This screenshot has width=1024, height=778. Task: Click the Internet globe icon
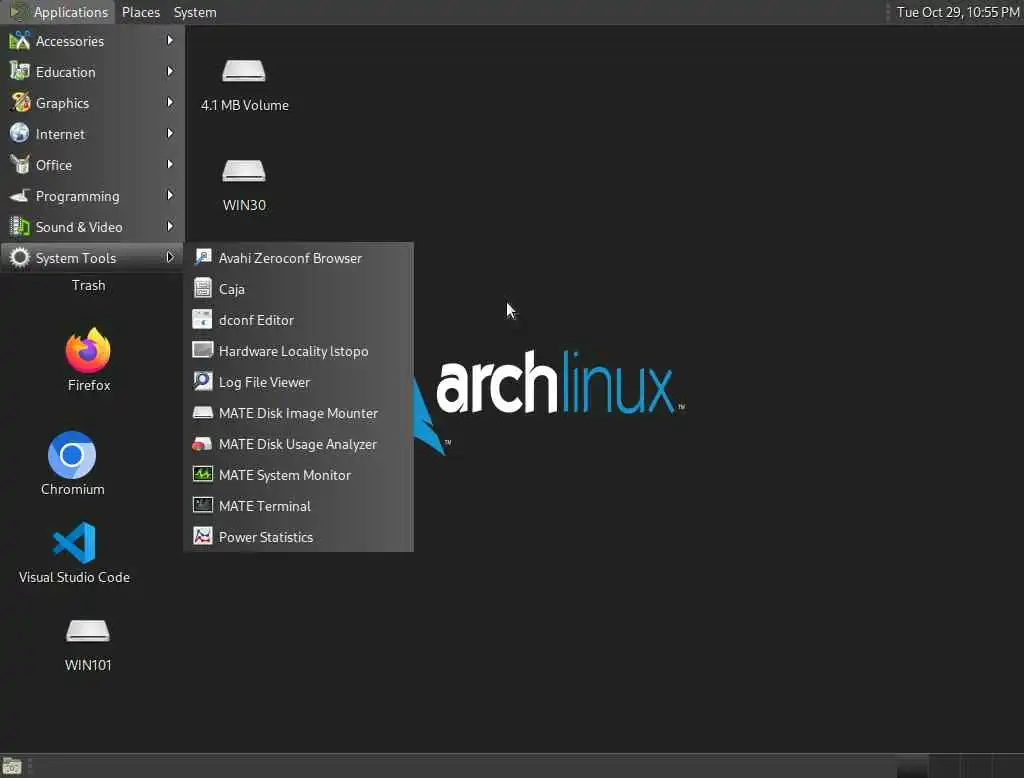(x=20, y=133)
